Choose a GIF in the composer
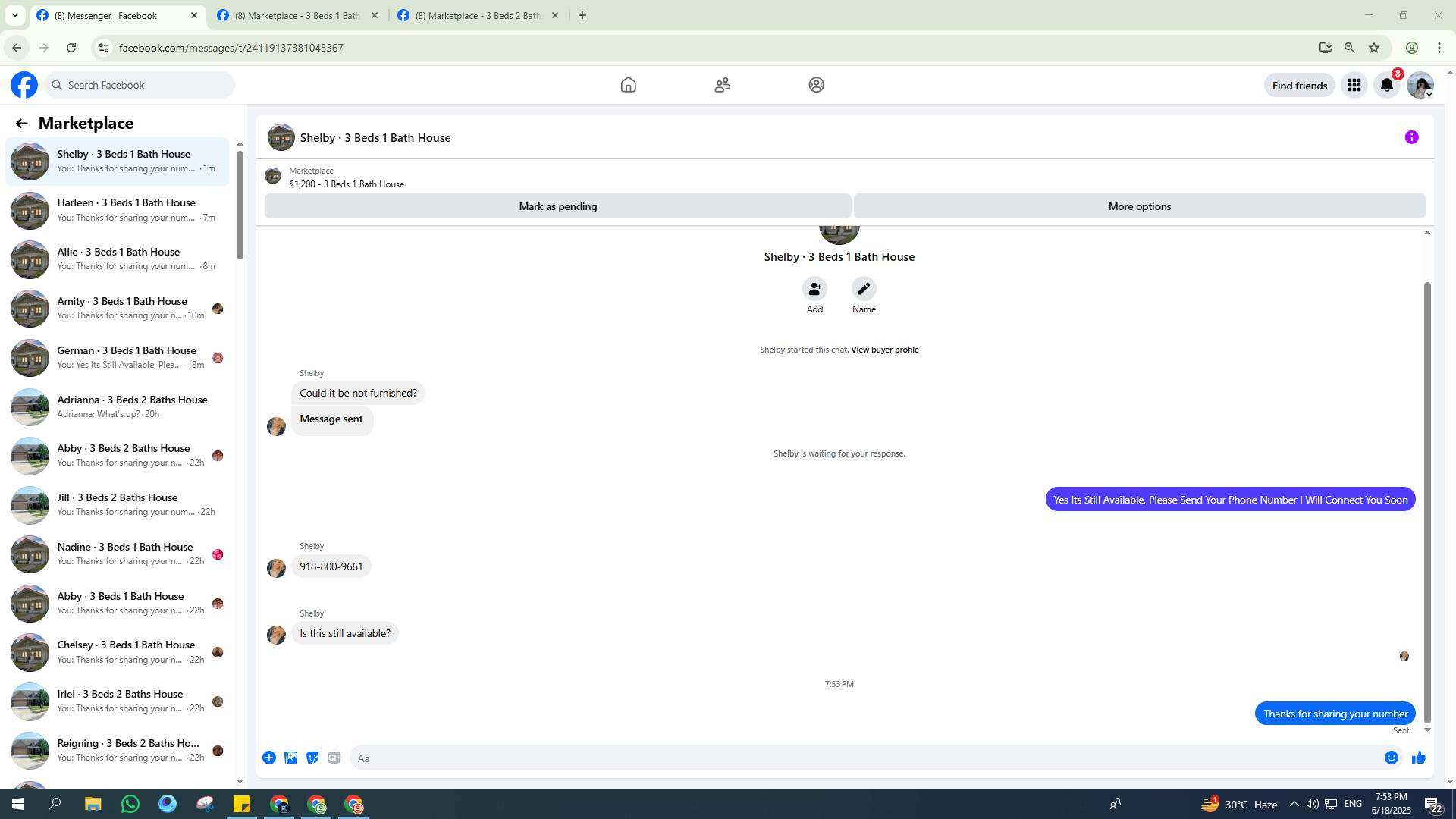 tap(334, 758)
